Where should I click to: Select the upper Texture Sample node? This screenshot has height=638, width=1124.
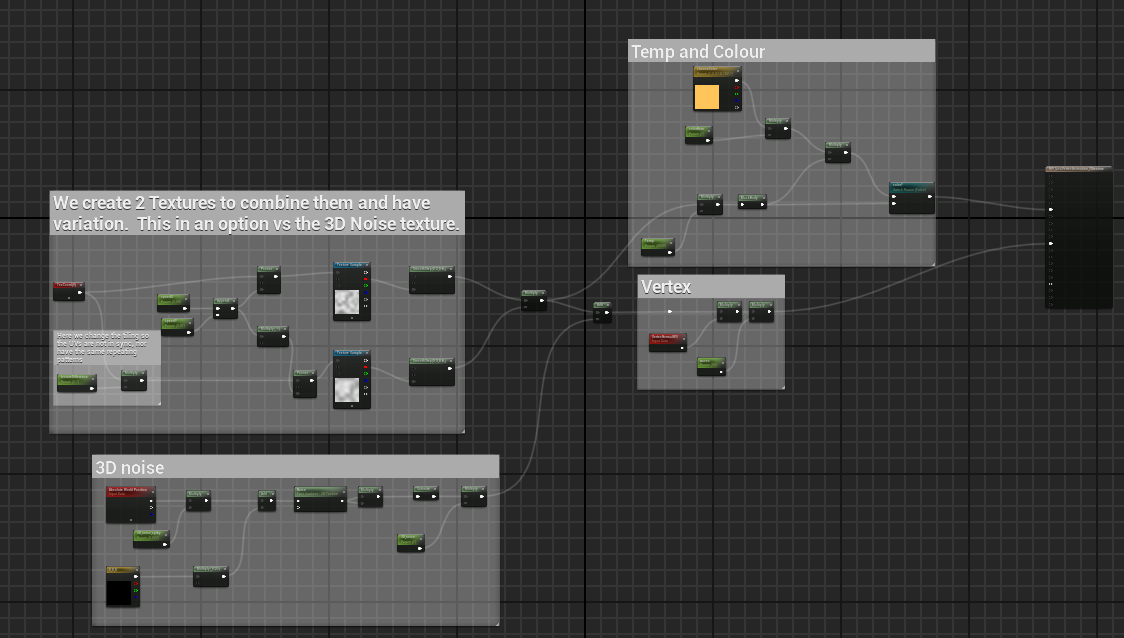coord(351,267)
